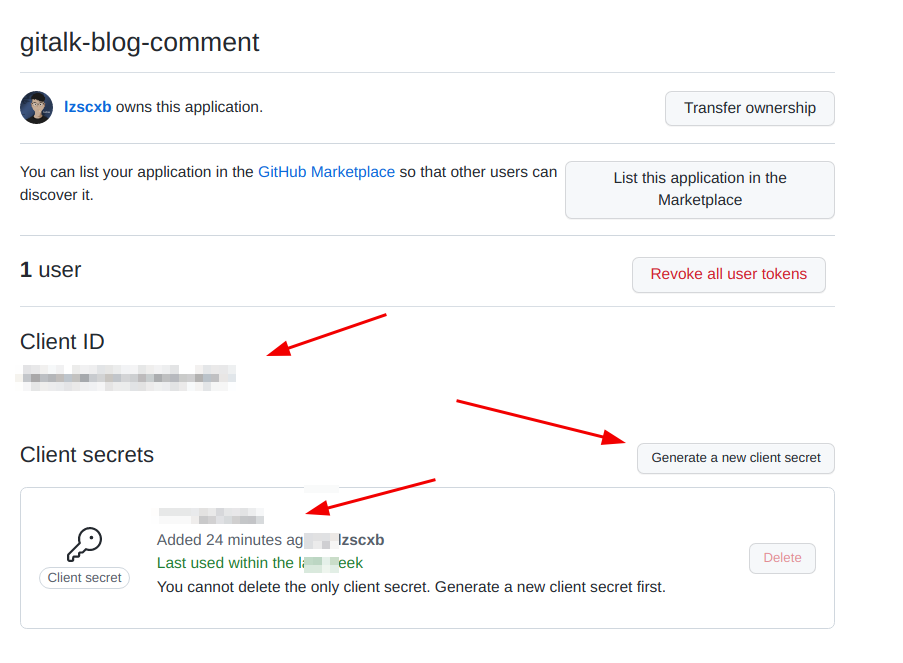Click lzscxb in the 'Added 24 minutes ago' line
Screen dimensions: 903x663
click(362, 540)
